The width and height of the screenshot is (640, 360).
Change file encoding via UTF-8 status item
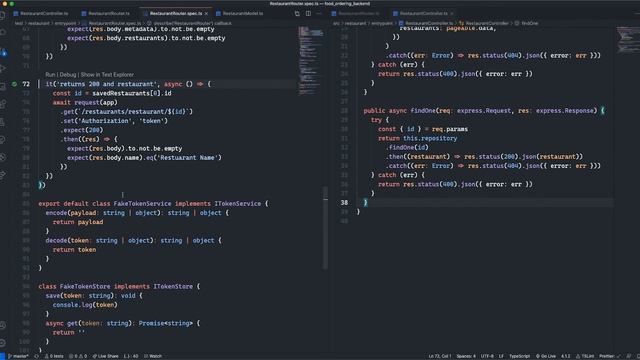coord(487,356)
